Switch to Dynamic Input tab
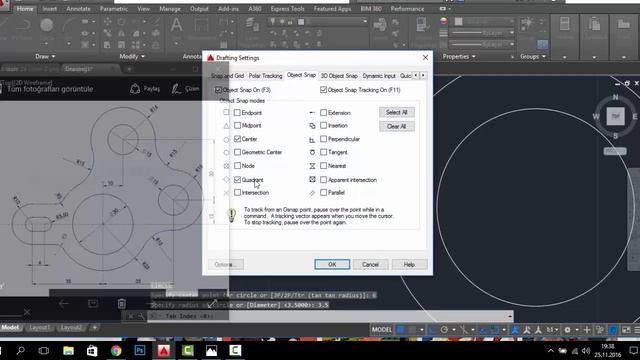This screenshot has width=640, height=360. coord(379,76)
